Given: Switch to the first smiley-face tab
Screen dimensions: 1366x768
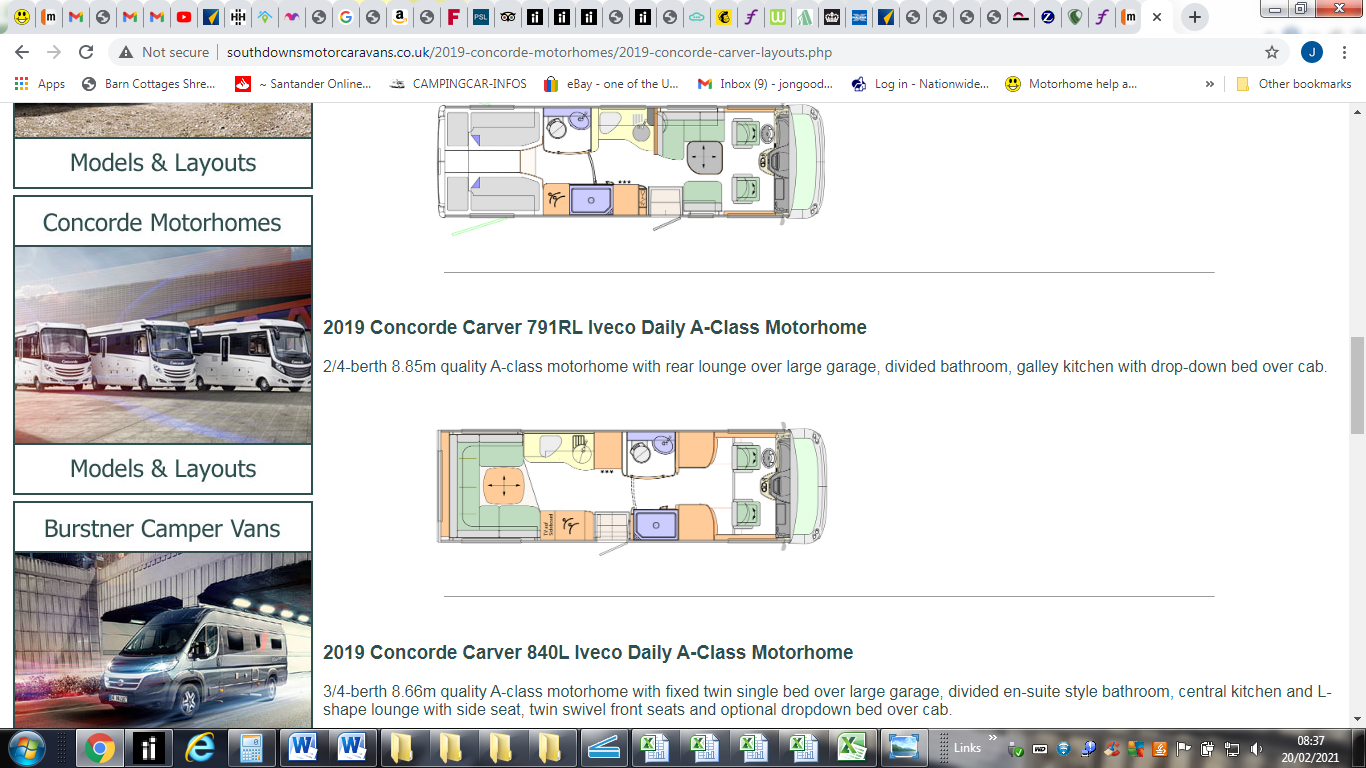Looking at the screenshot, I should [x=21, y=17].
